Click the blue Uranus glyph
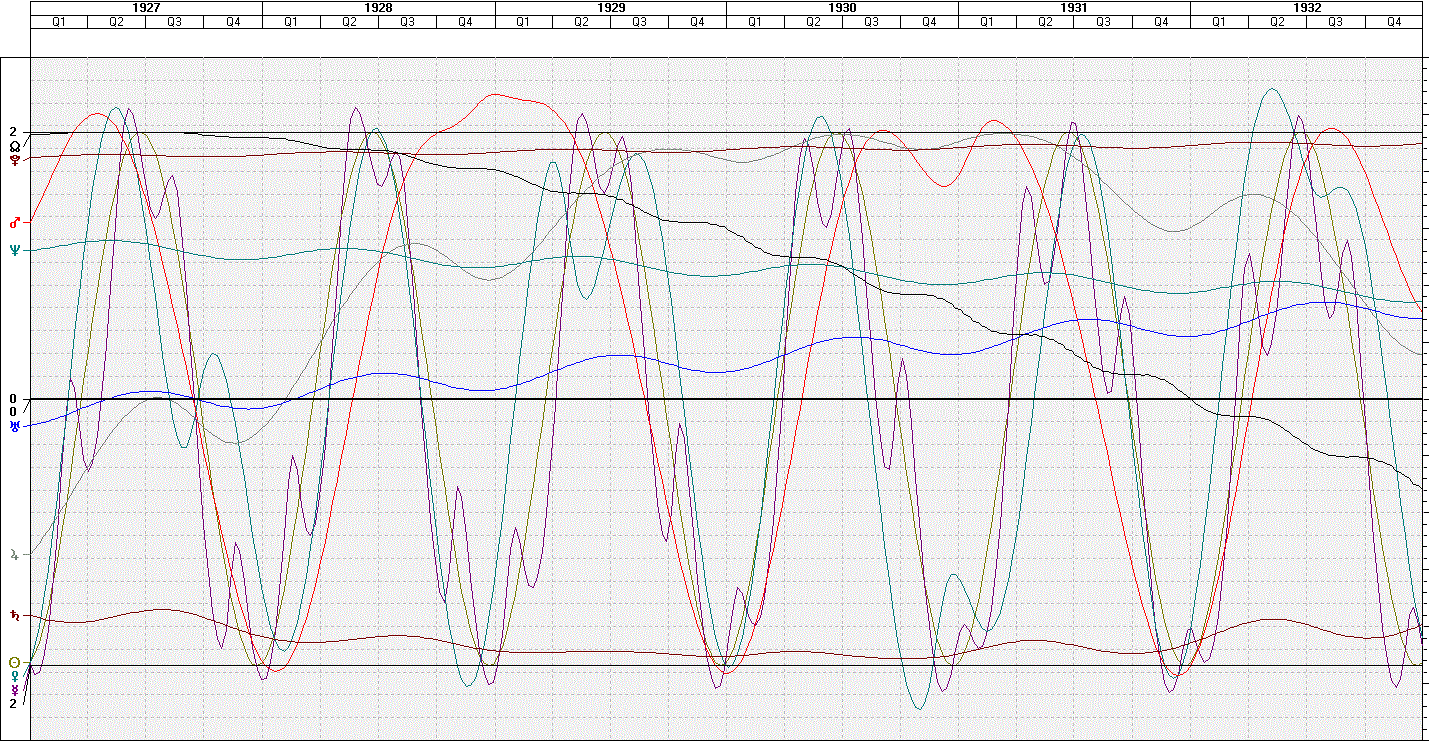Screen dimensions: 1429x746 click(x=14, y=426)
